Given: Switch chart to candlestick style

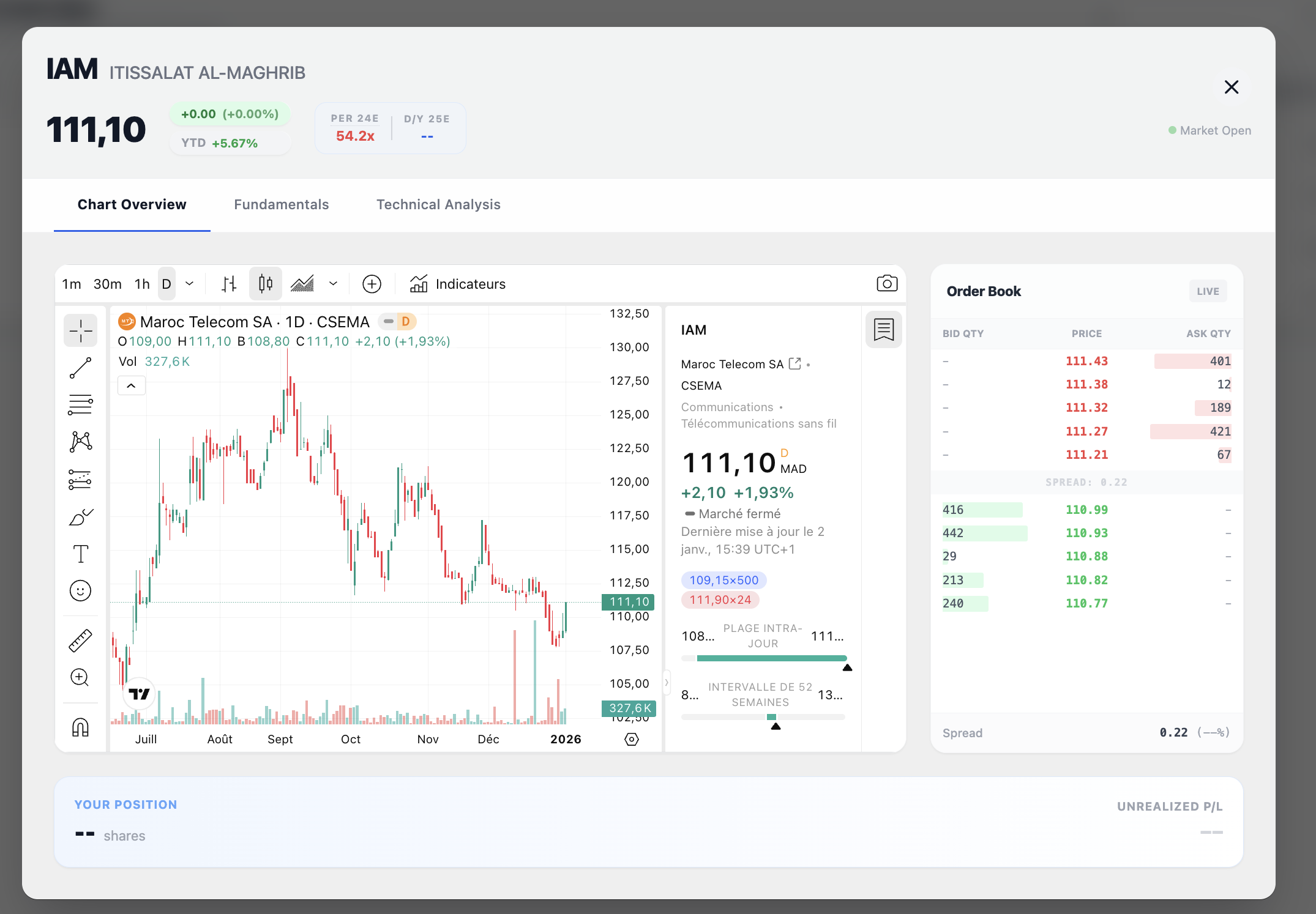Looking at the screenshot, I should click(265, 283).
